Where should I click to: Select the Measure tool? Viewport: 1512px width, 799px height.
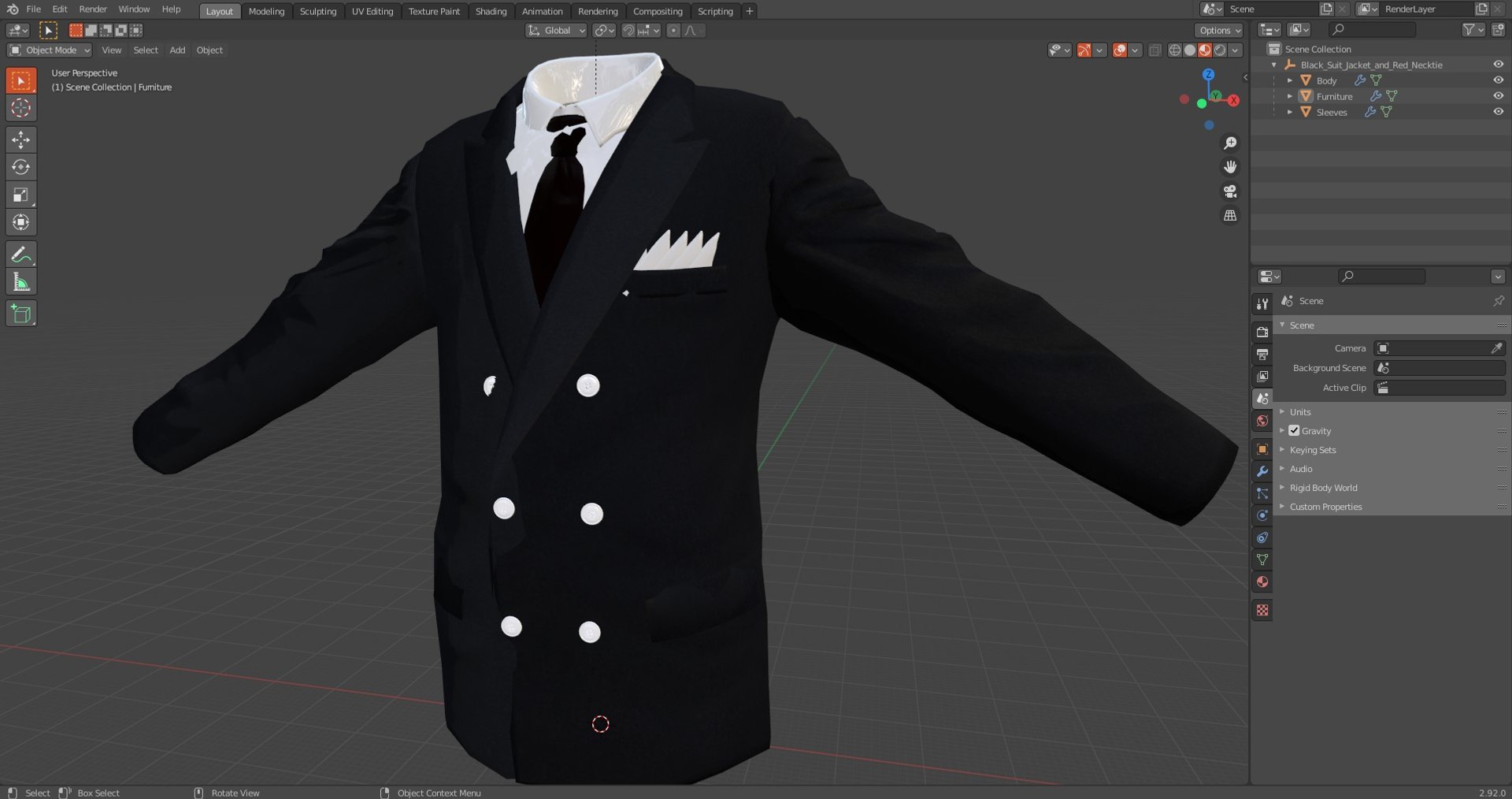pos(21,281)
